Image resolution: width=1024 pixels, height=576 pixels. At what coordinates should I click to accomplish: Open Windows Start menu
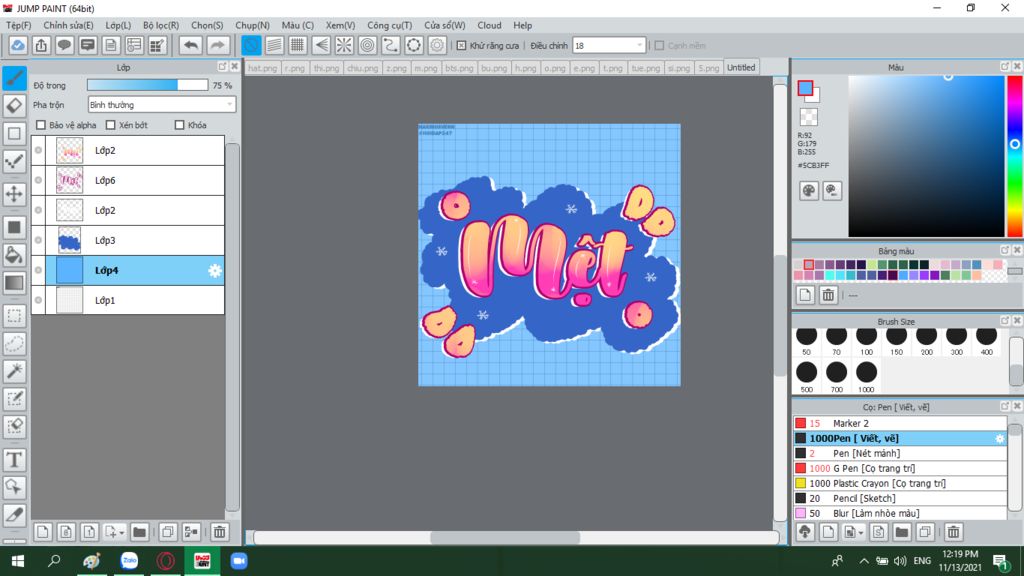18,561
